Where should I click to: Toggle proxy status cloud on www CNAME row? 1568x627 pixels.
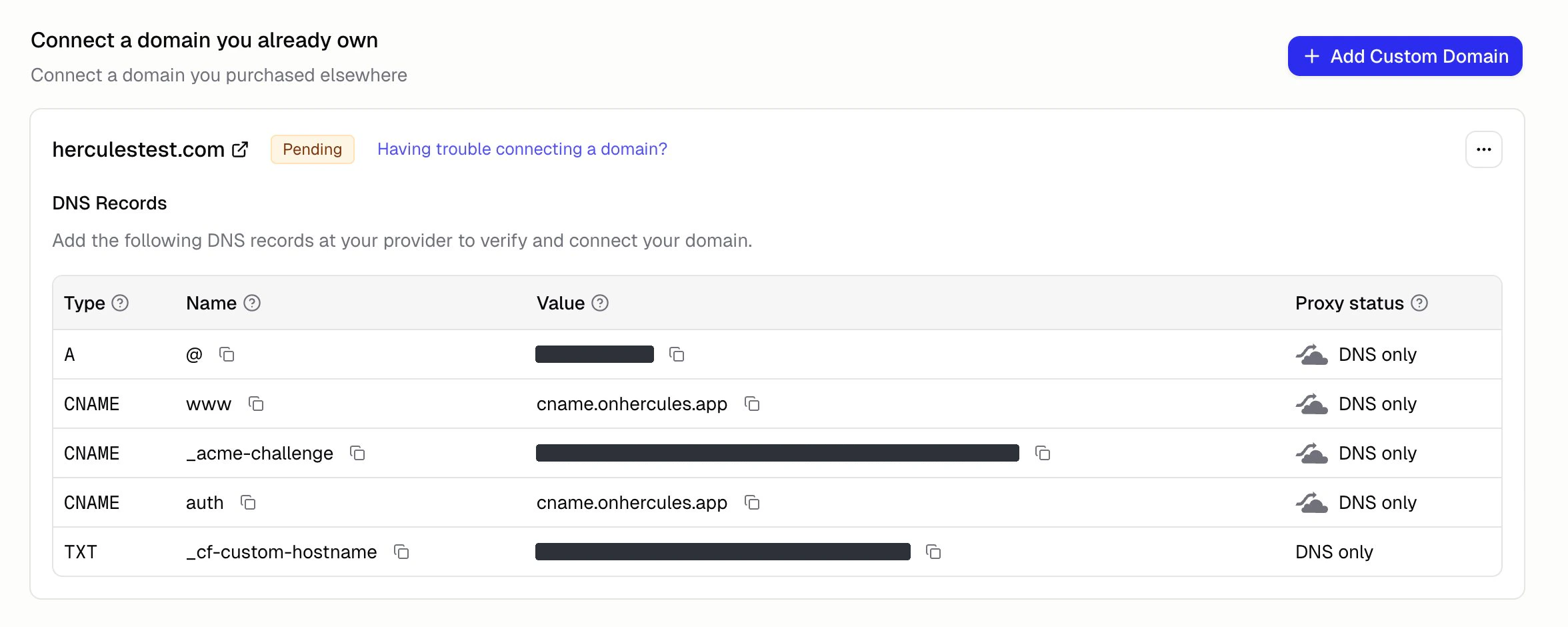pos(1313,404)
